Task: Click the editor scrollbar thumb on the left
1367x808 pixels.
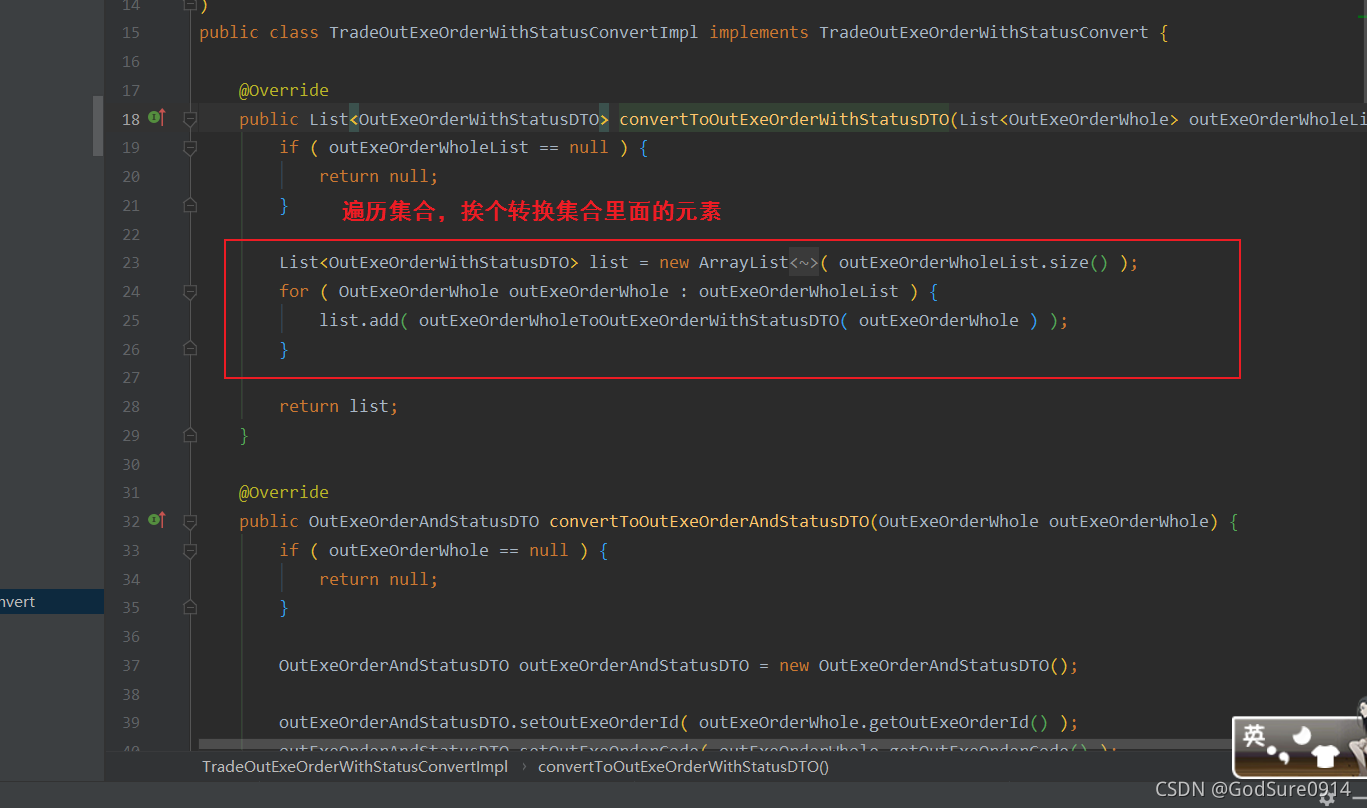Action: (96, 125)
